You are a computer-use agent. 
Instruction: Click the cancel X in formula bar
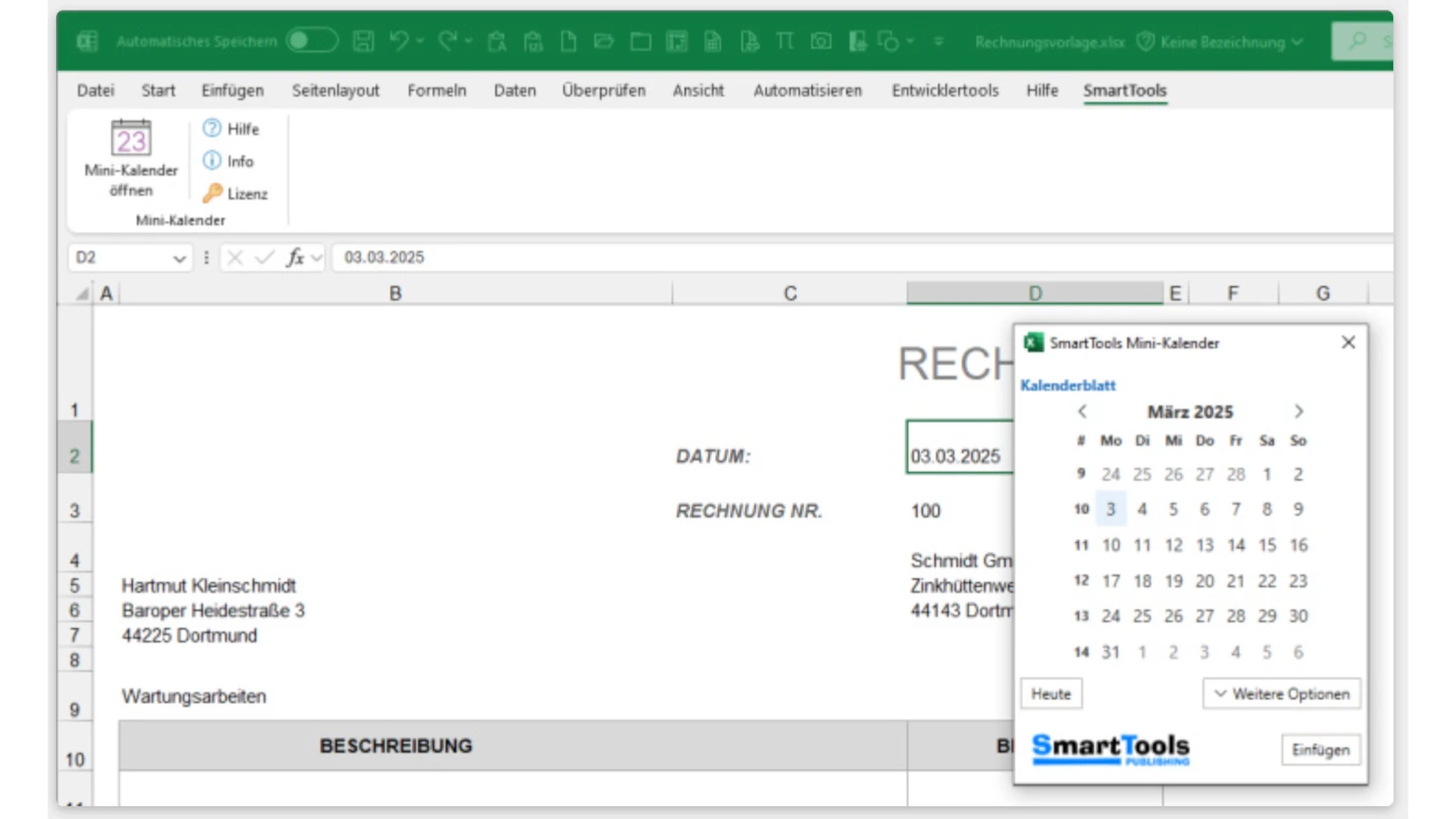click(x=234, y=258)
